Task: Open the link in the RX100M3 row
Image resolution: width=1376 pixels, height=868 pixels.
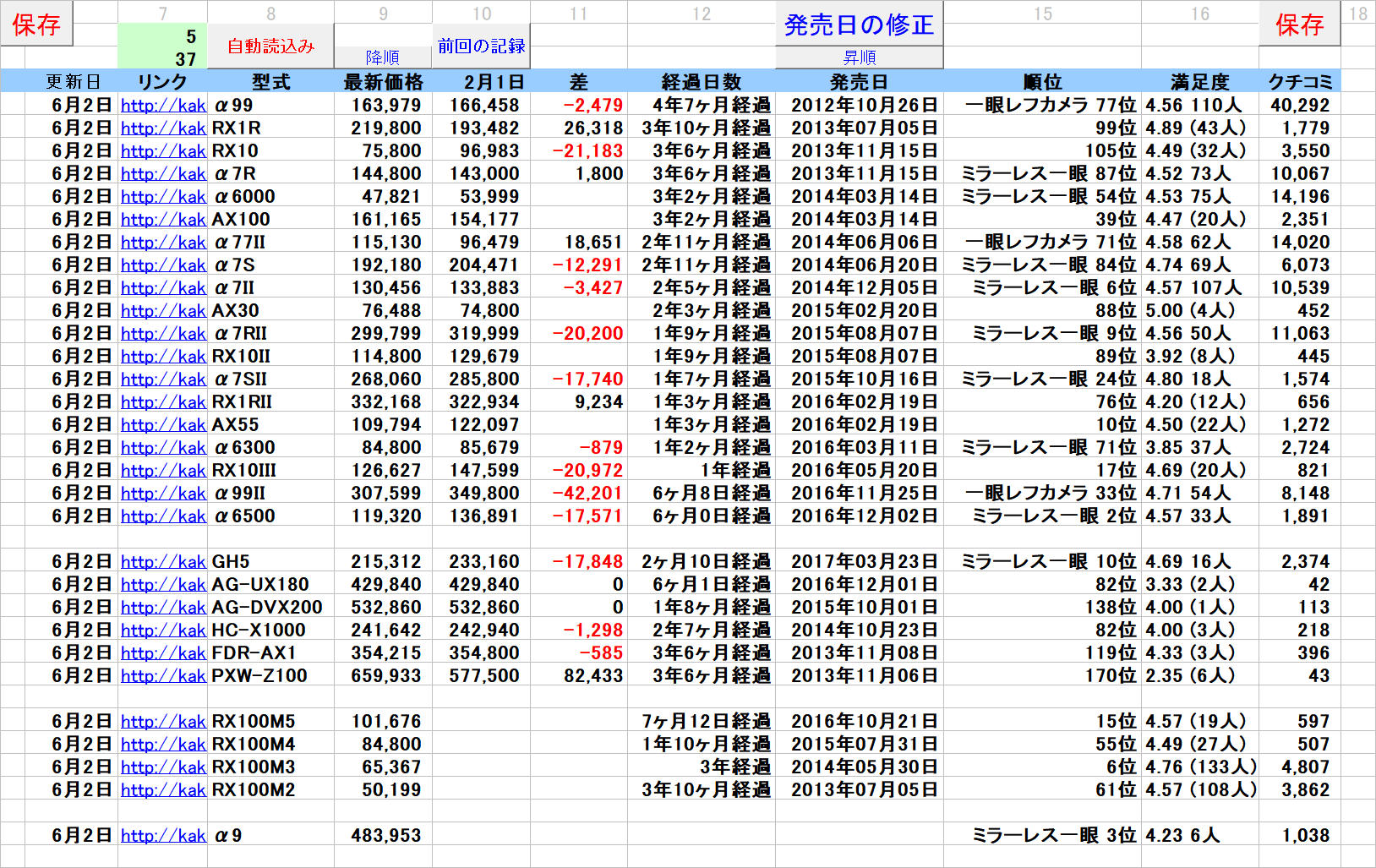Action: [163, 767]
